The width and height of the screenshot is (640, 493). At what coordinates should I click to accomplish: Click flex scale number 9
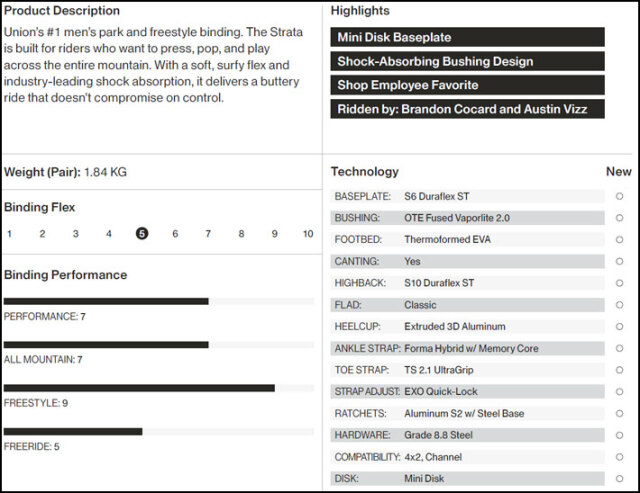coord(275,234)
